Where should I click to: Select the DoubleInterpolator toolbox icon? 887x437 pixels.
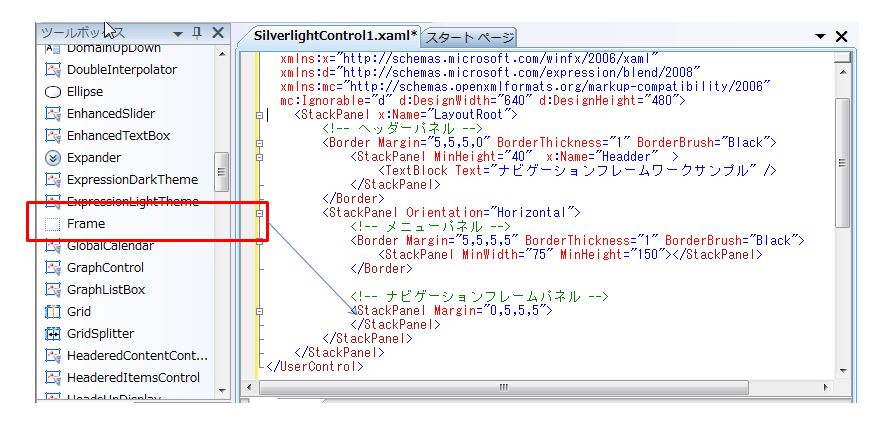tap(53, 70)
